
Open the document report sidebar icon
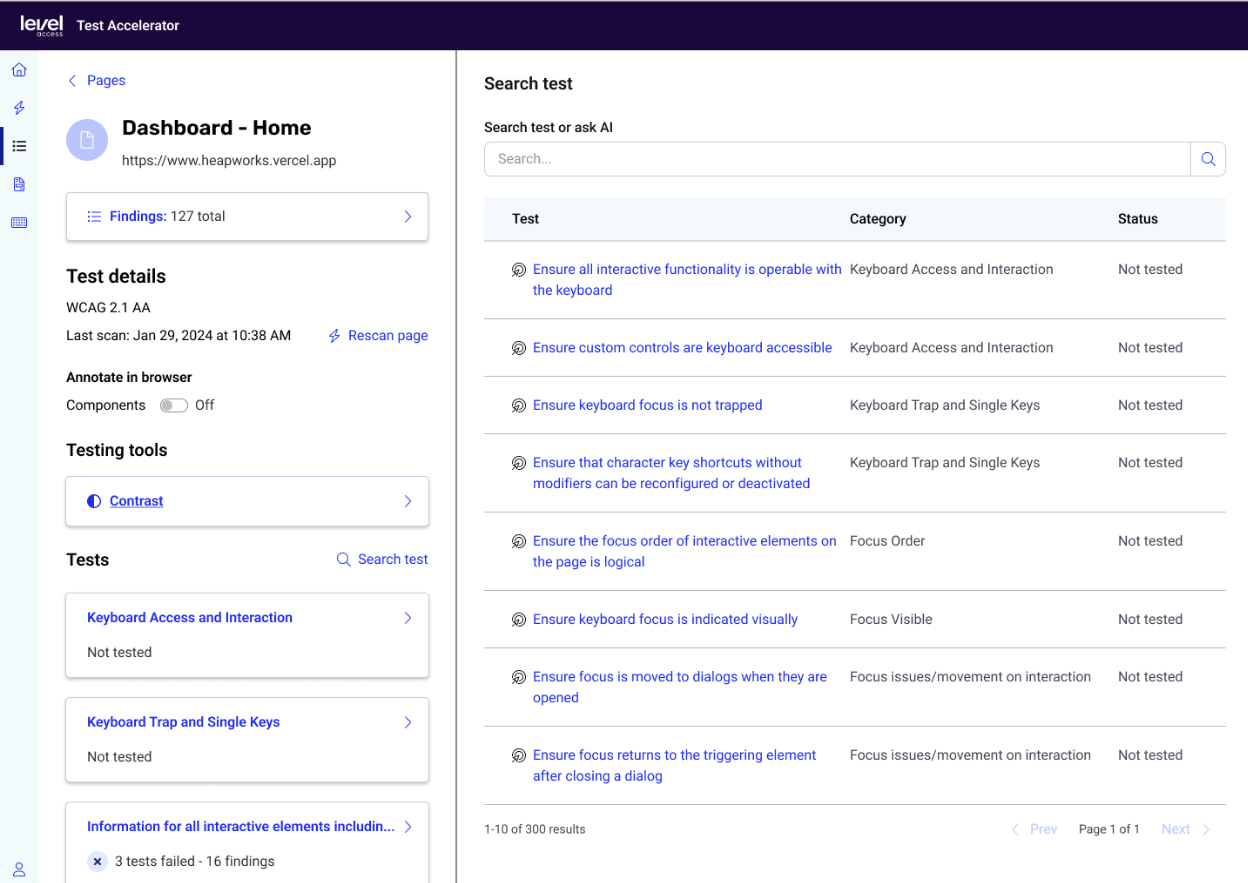(x=19, y=184)
